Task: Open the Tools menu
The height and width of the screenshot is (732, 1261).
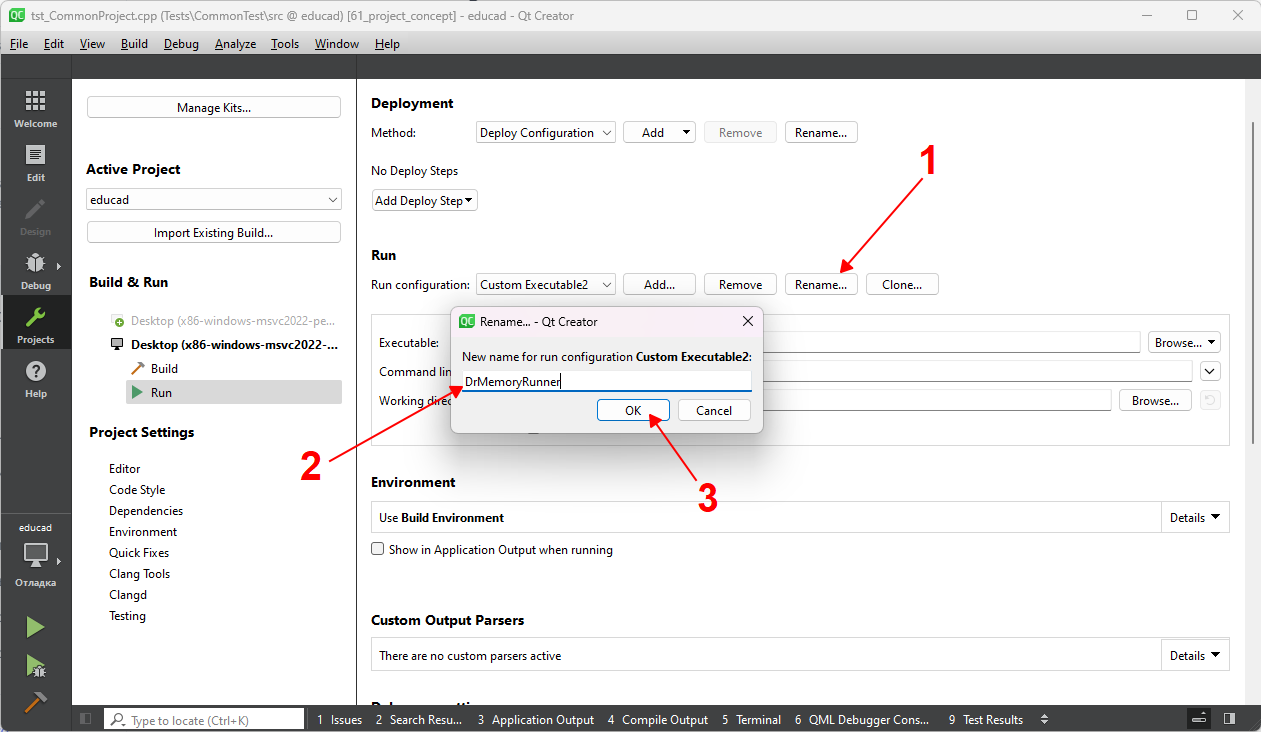Action: pyautogui.click(x=285, y=43)
